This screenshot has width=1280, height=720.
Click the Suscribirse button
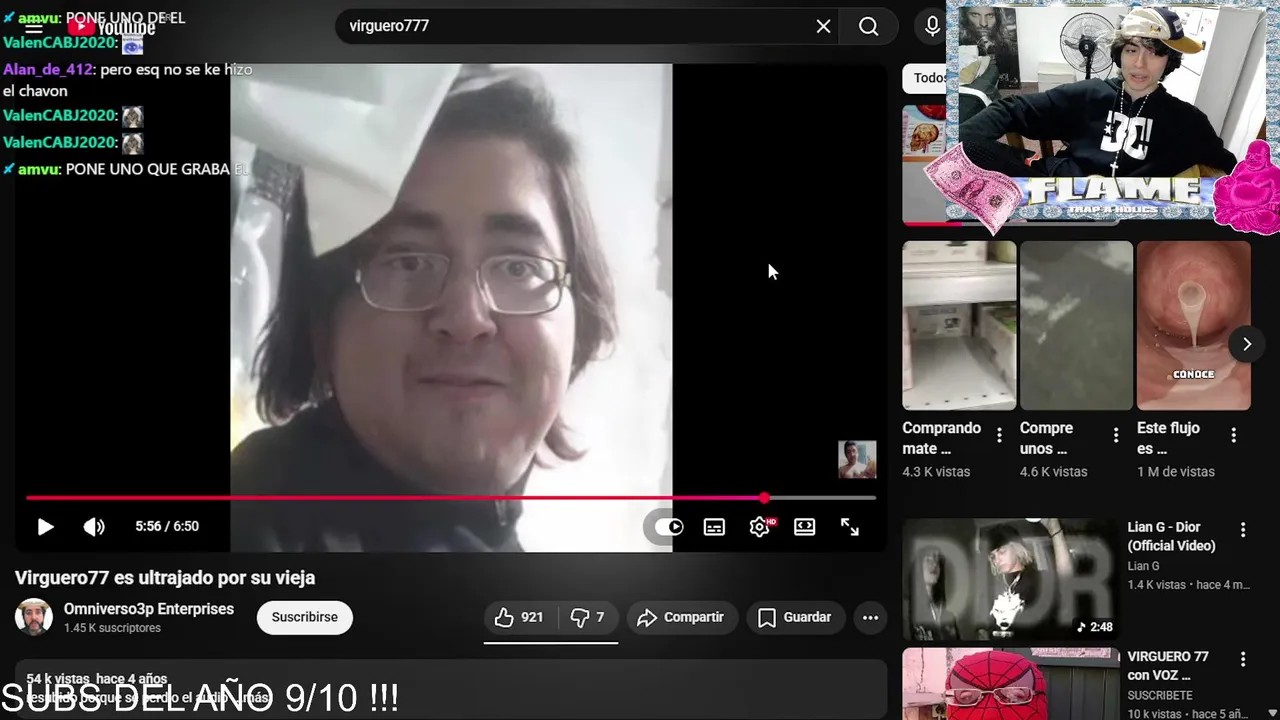pyautogui.click(x=305, y=617)
